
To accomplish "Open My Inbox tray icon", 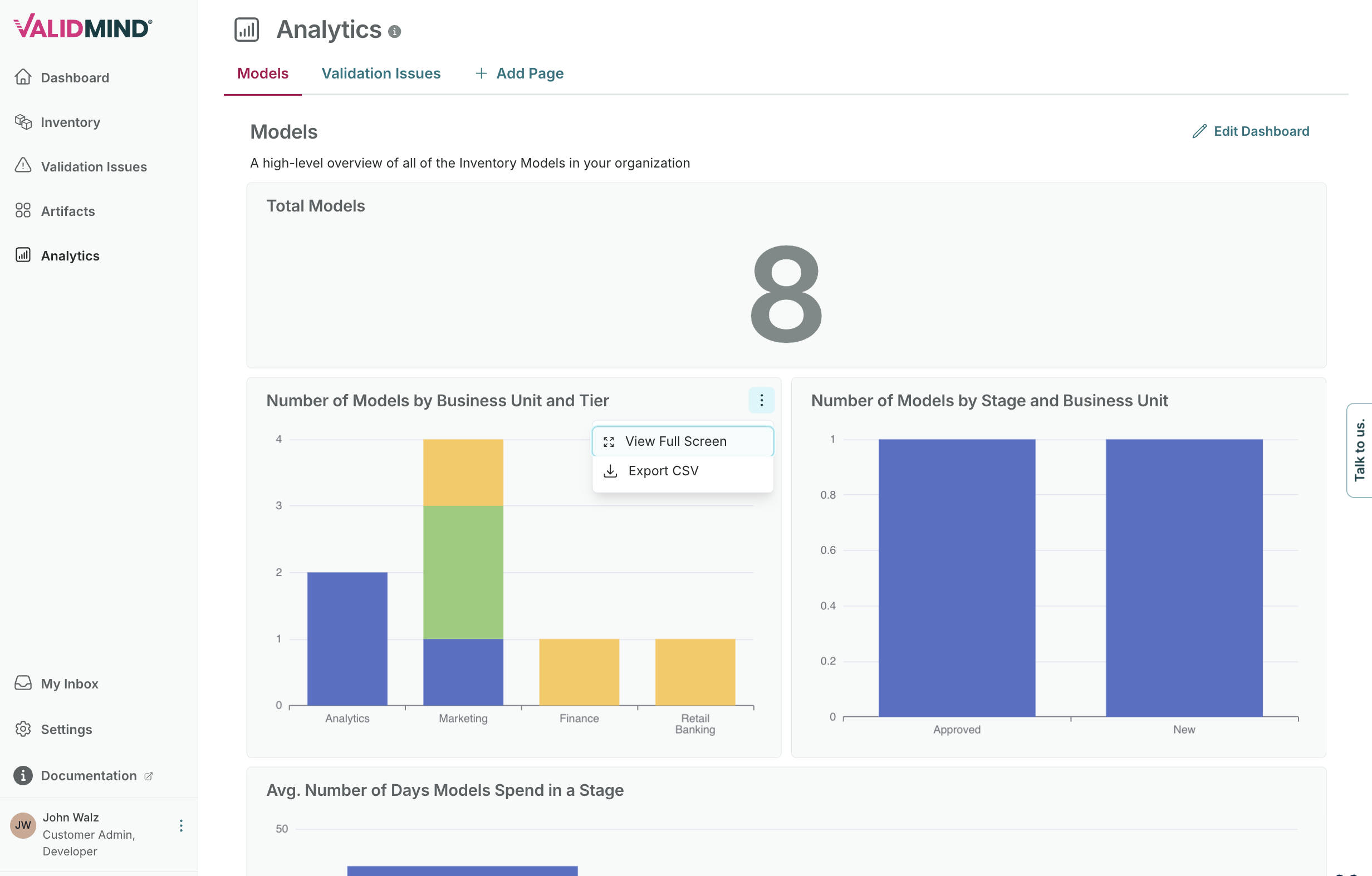I will point(23,683).
